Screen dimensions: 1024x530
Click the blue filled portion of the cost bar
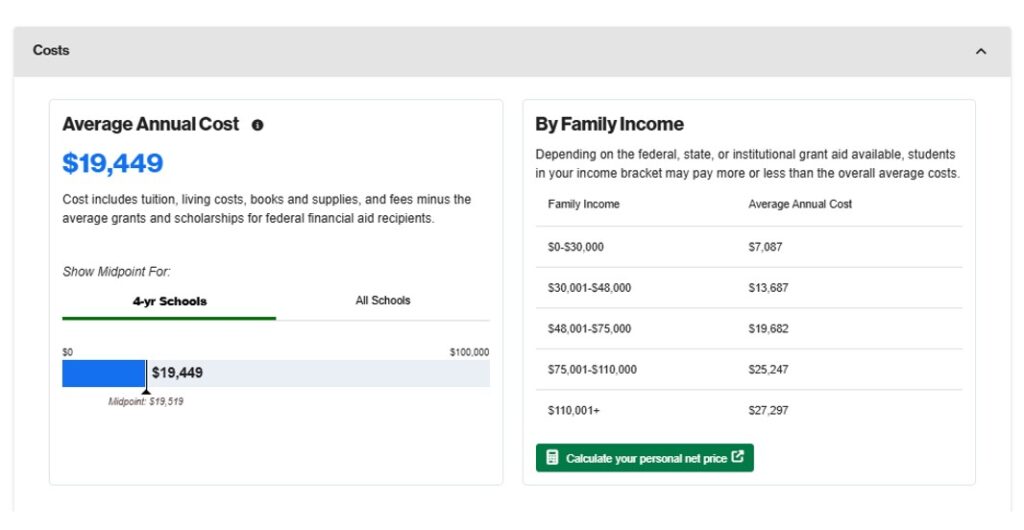click(102, 373)
